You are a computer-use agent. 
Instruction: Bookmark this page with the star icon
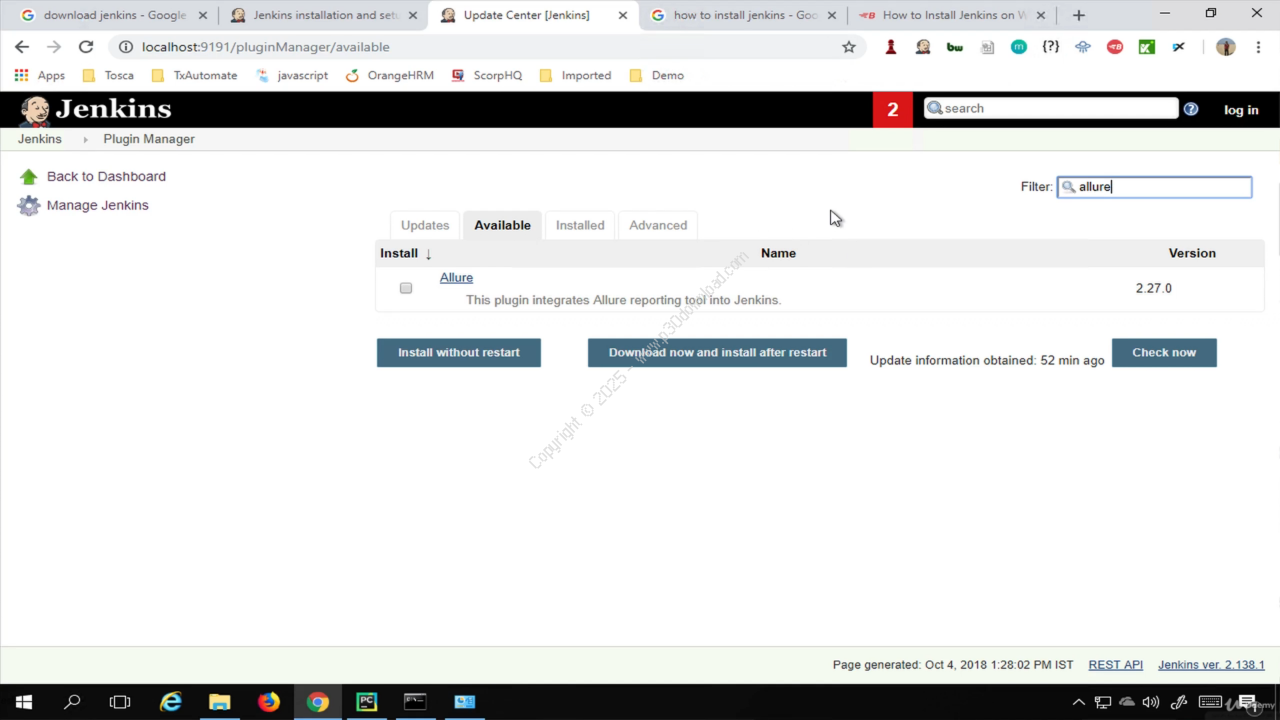pos(849,47)
